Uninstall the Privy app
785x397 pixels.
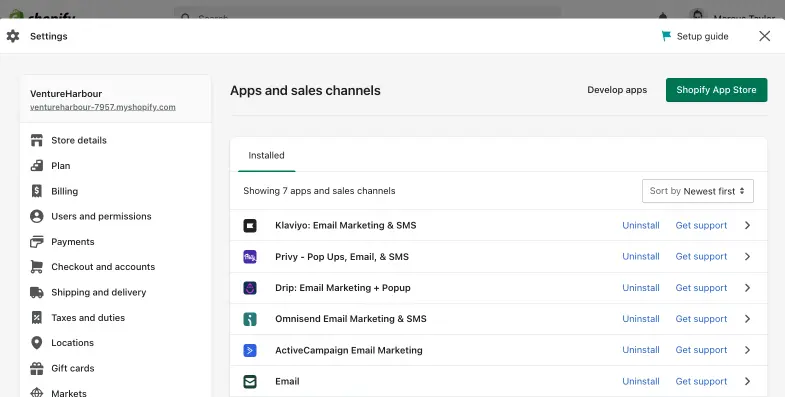pos(641,256)
